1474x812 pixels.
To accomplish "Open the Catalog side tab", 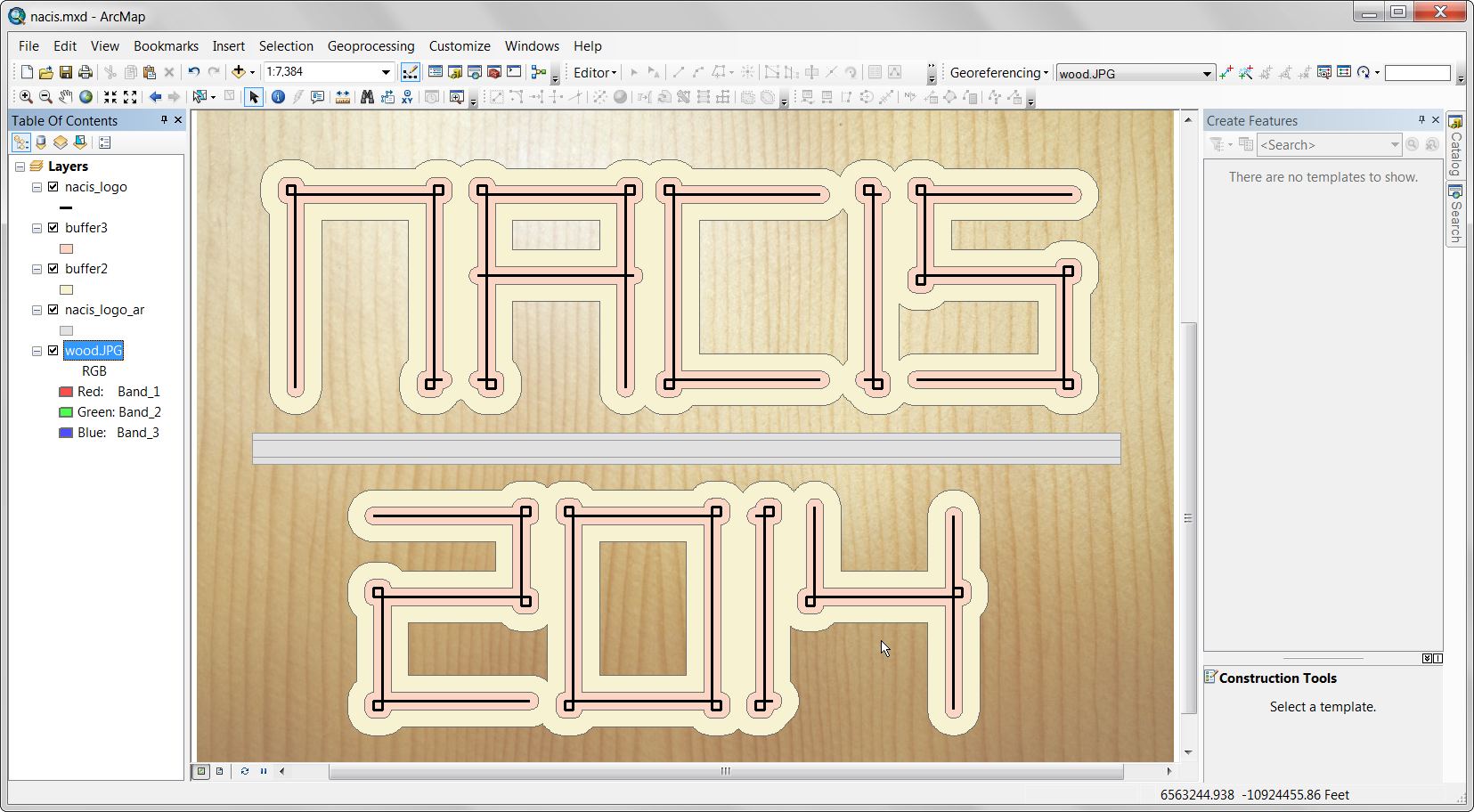I will (1455, 146).
